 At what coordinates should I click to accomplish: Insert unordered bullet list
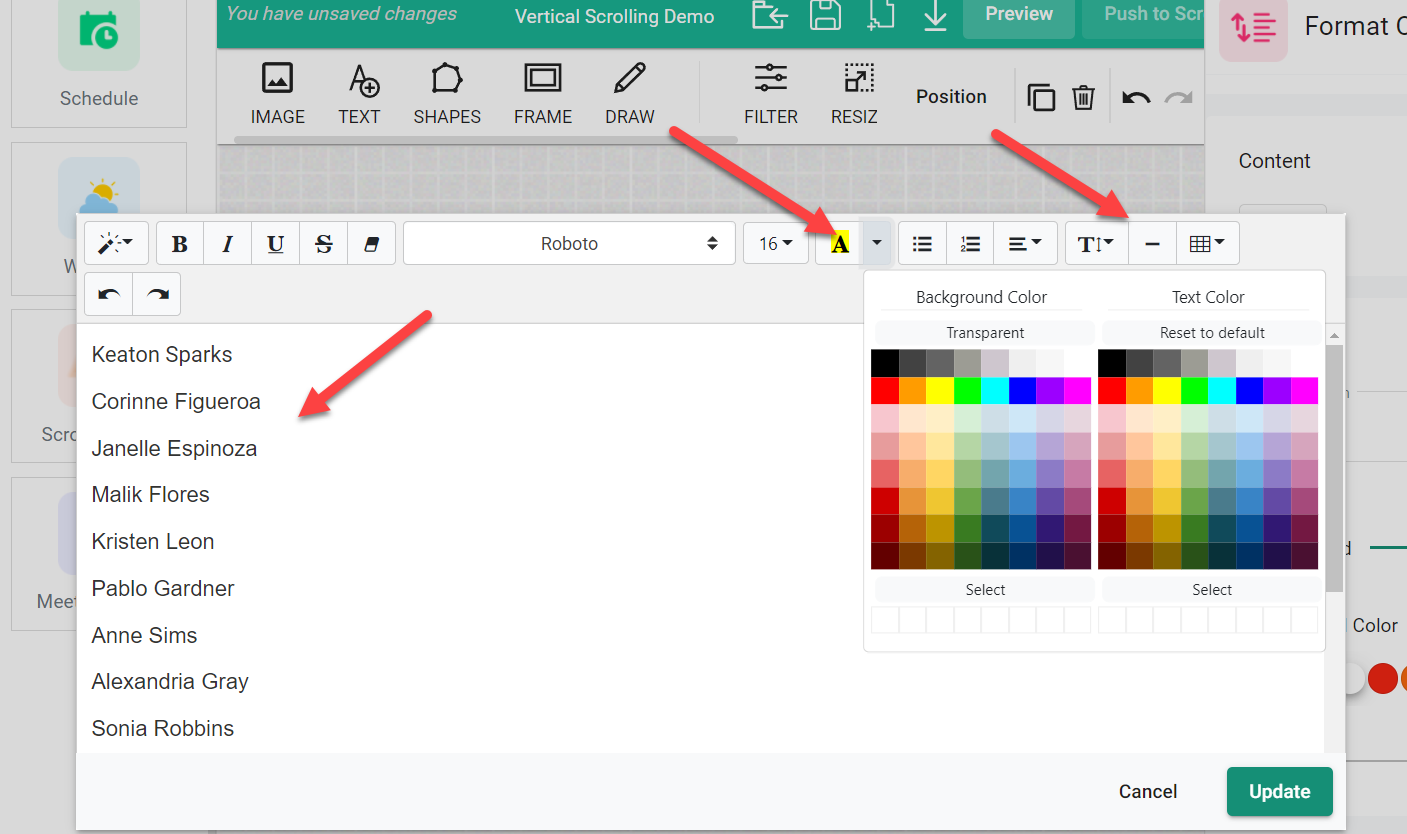(922, 244)
